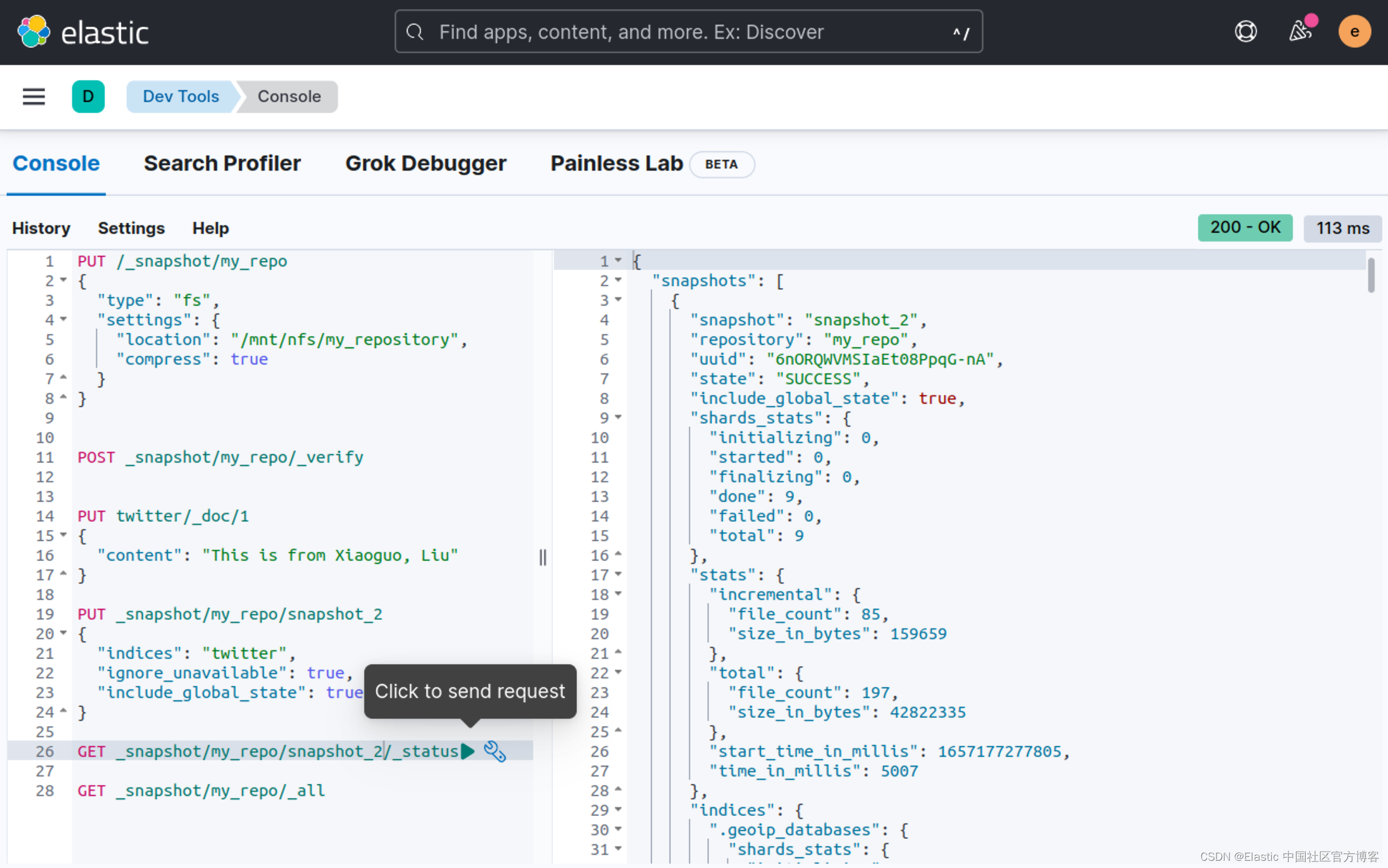Viewport: 1388px width, 868px height.
Task: Open the console History
Action: 41,228
